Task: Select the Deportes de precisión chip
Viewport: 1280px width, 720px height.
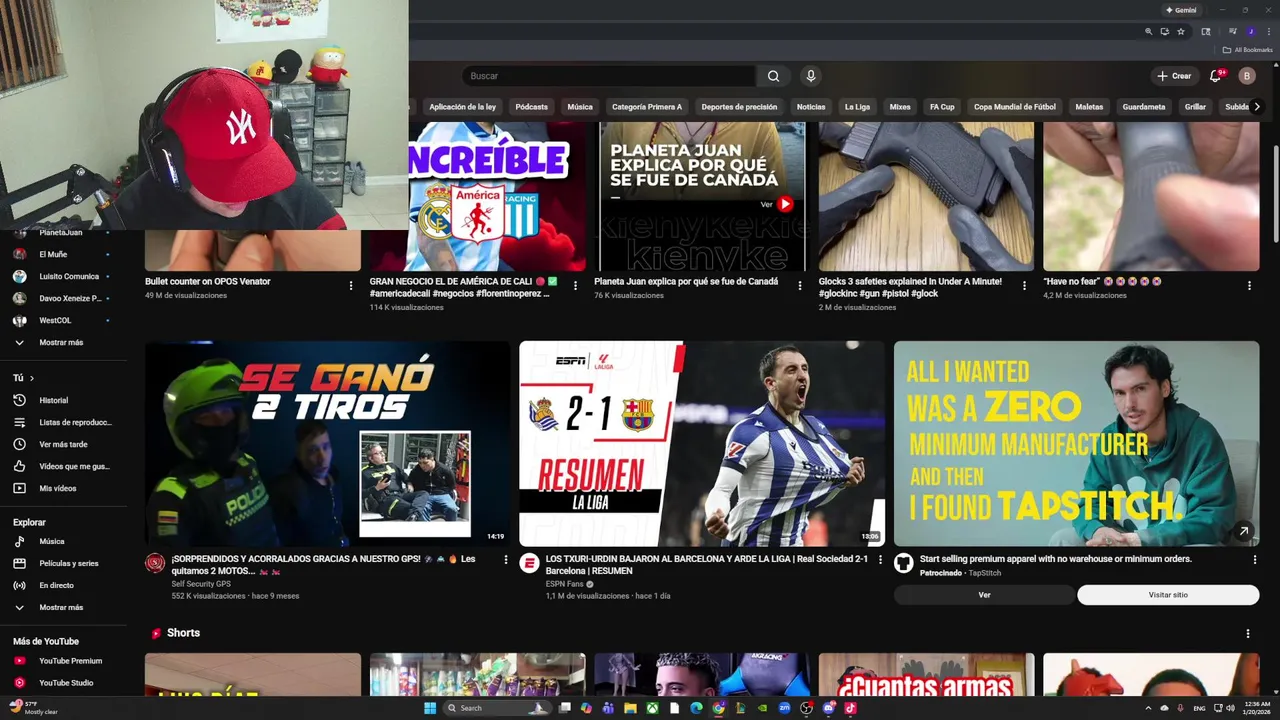Action: pyautogui.click(x=739, y=107)
